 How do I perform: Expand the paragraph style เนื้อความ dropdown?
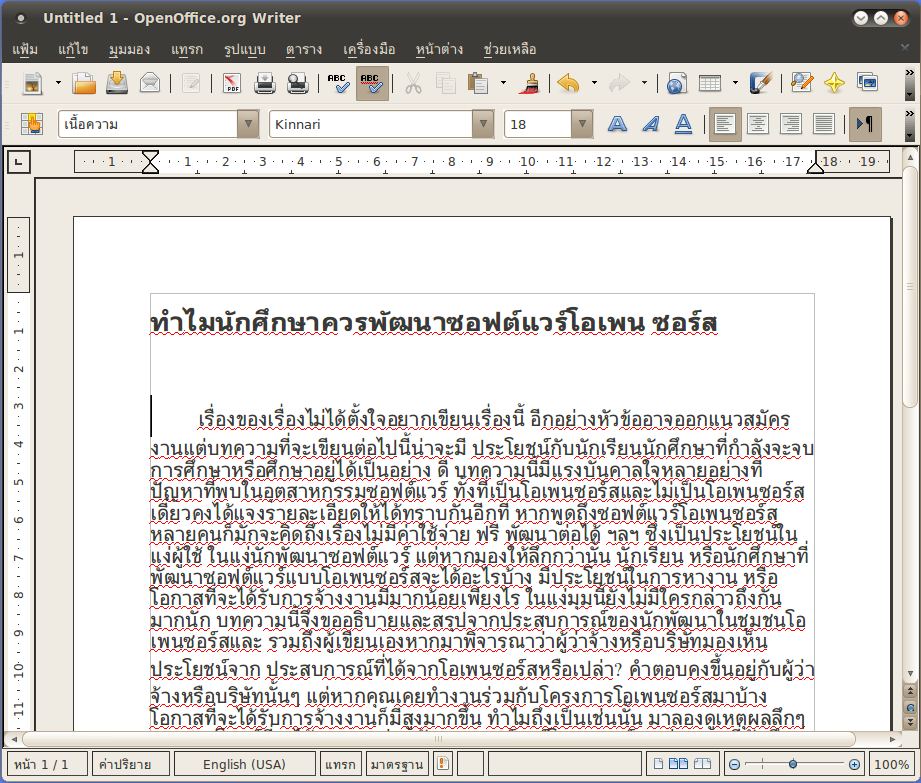click(248, 124)
